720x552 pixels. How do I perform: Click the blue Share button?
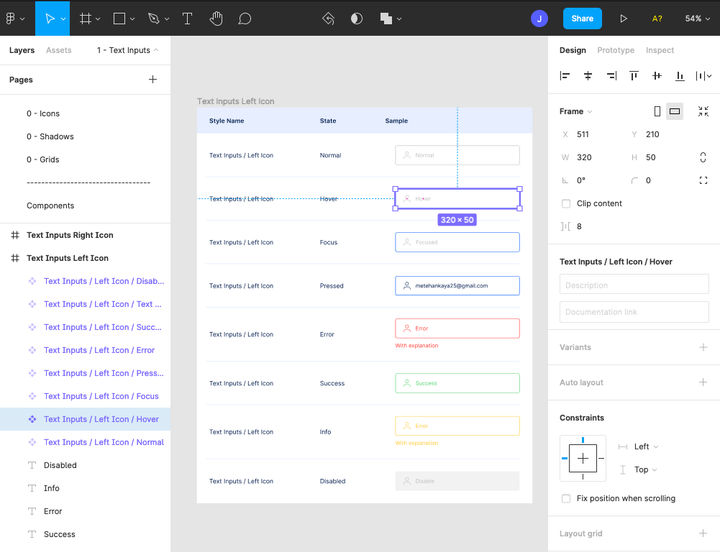(582, 18)
